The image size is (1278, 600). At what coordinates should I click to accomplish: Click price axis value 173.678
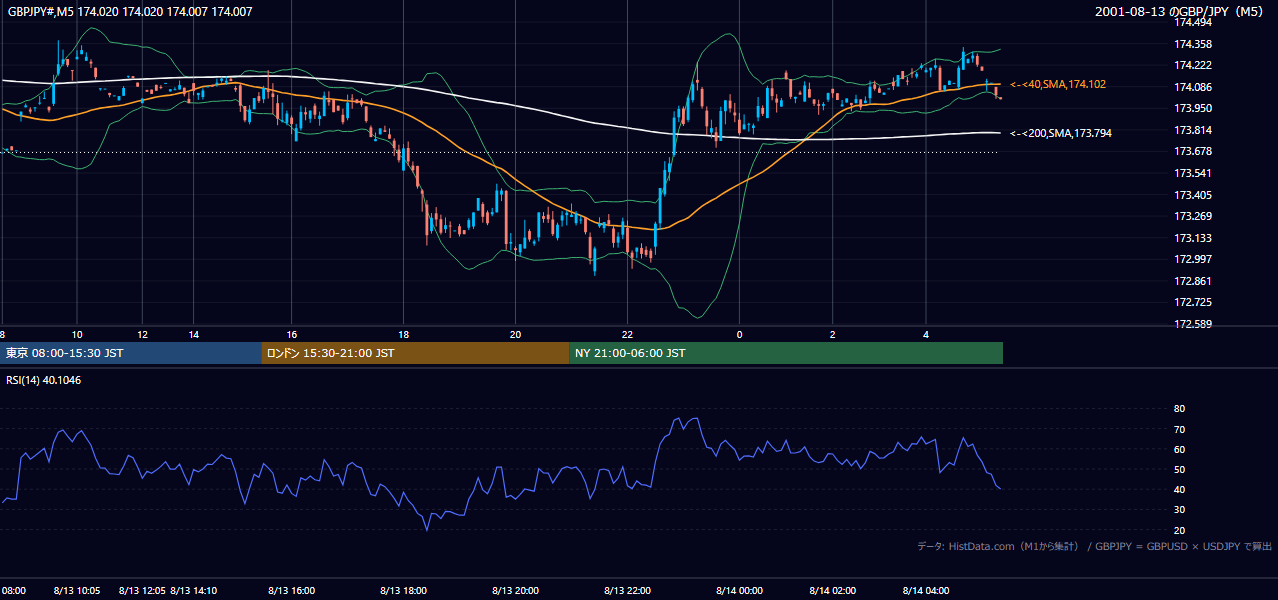[x=1192, y=151]
